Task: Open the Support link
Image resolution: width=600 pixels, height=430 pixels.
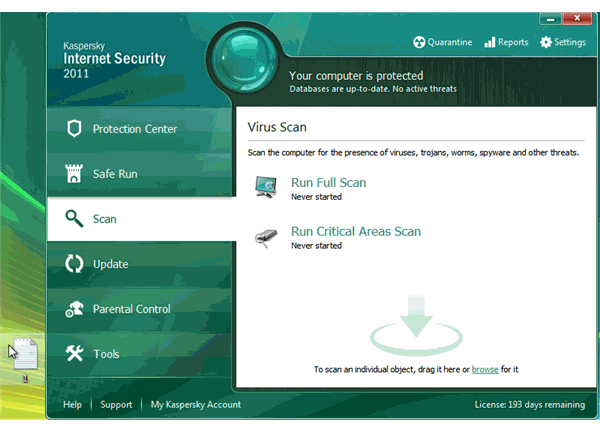Action: (x=116, y=405)
